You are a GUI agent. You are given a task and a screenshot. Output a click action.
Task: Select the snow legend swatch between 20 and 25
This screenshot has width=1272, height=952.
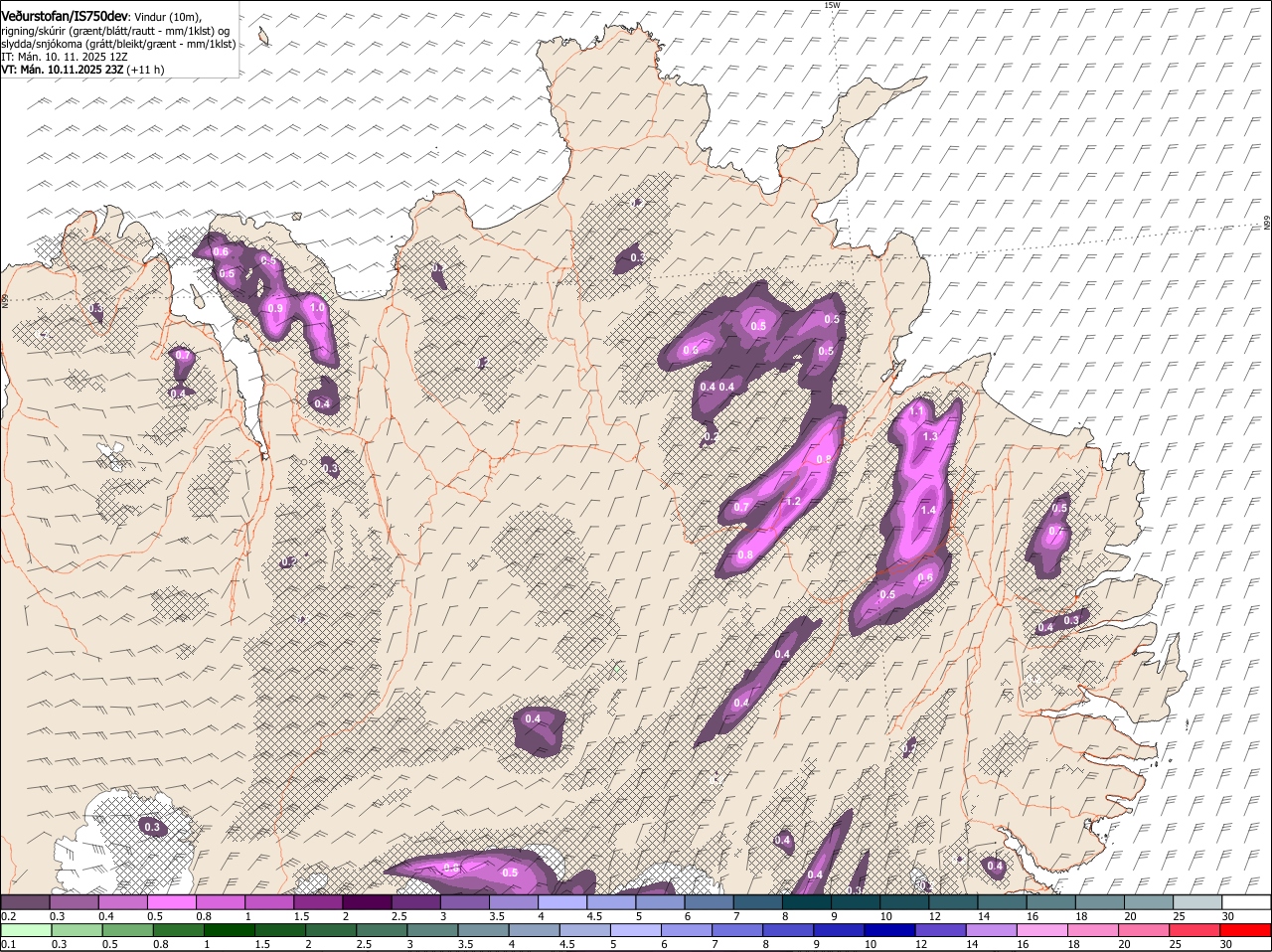(1149, 902)
